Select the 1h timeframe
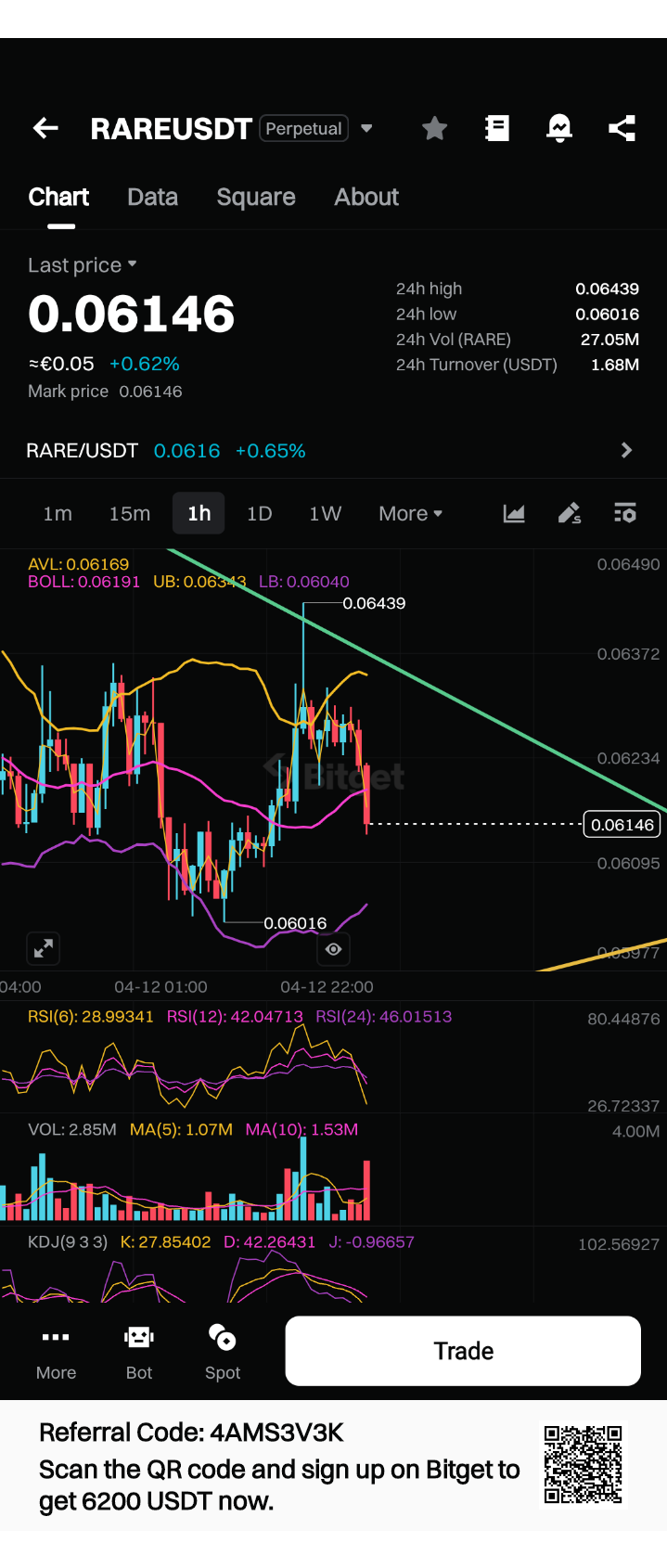This screenshot has width=667, height=1568. [199, 513]
